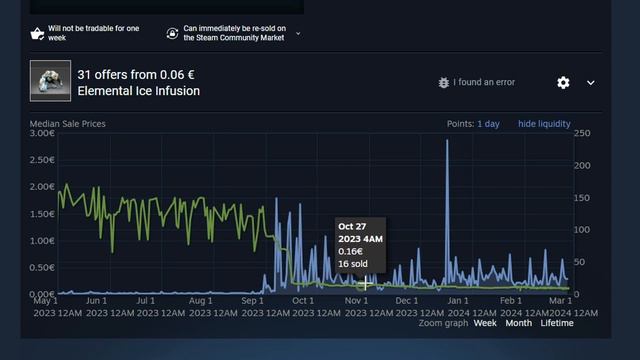
Task: Click 'Can immediately be re-sold' text
Action: (234, 33)
